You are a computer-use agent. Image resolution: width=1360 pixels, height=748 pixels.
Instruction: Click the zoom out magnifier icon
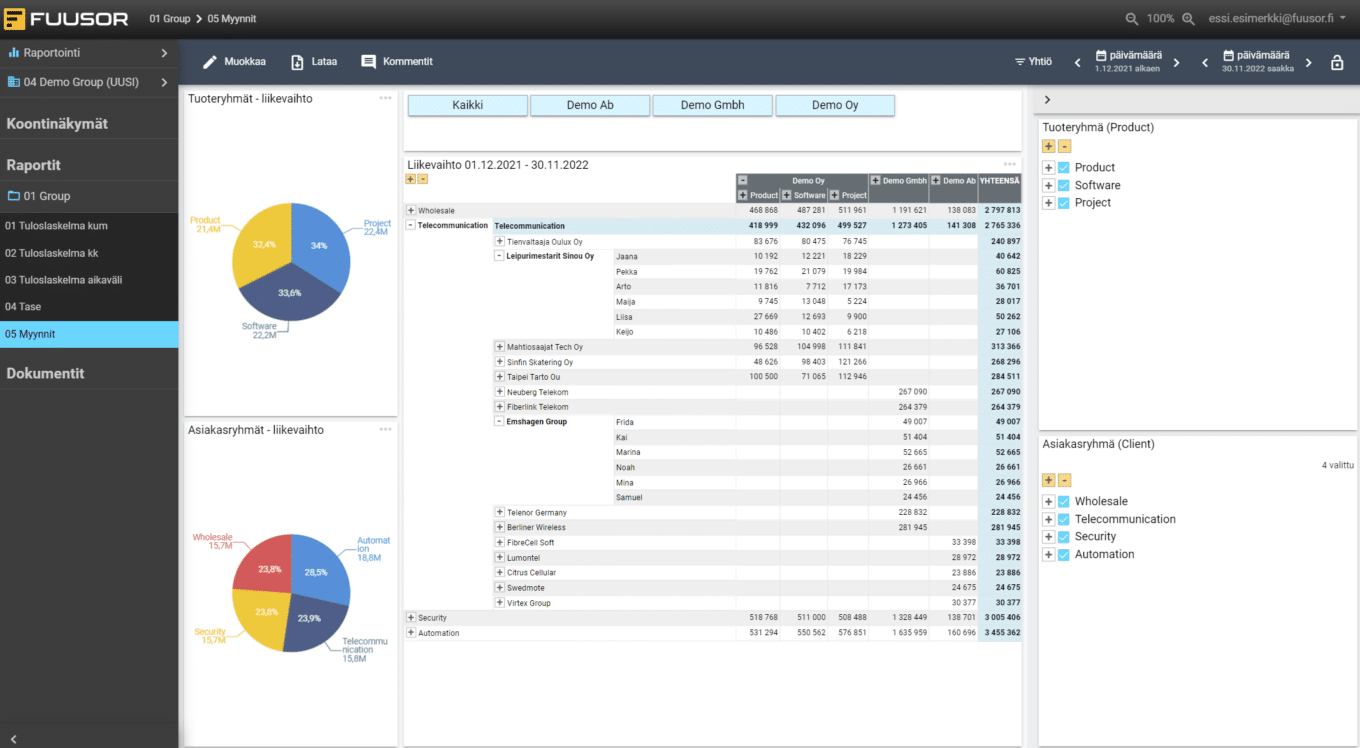point(1132,19)
